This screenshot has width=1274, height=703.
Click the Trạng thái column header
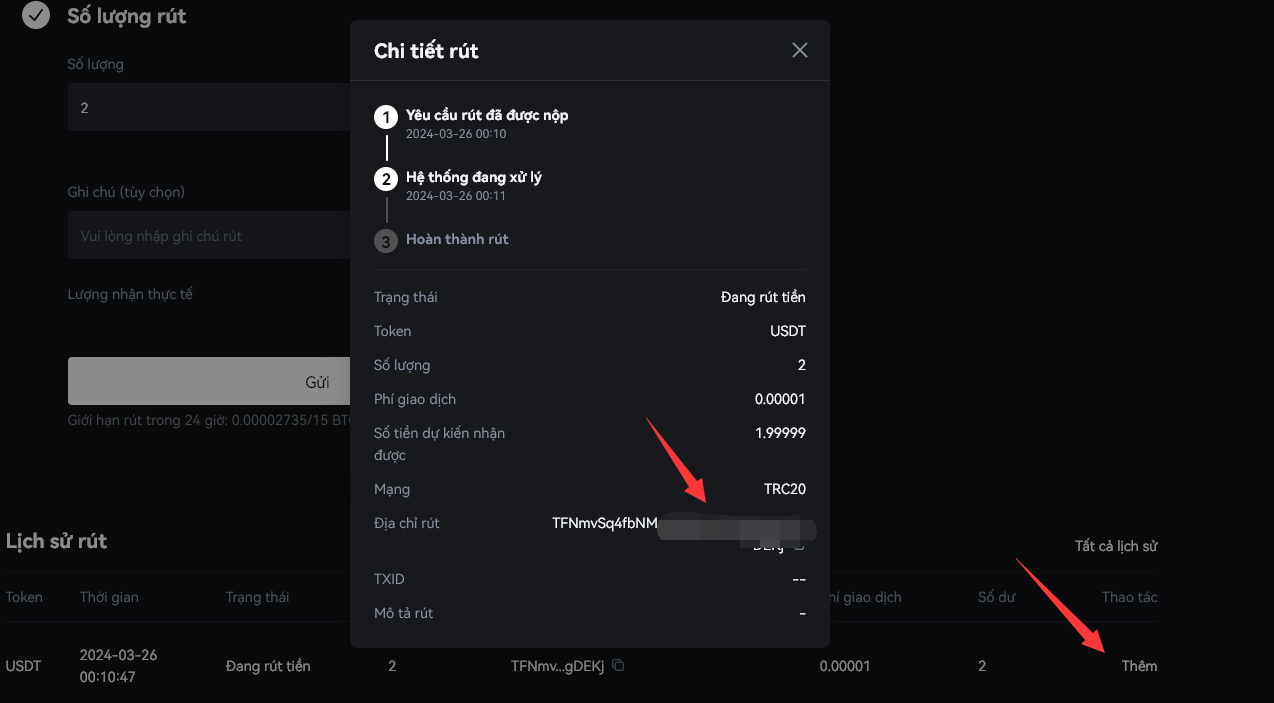tap(257, 597)
